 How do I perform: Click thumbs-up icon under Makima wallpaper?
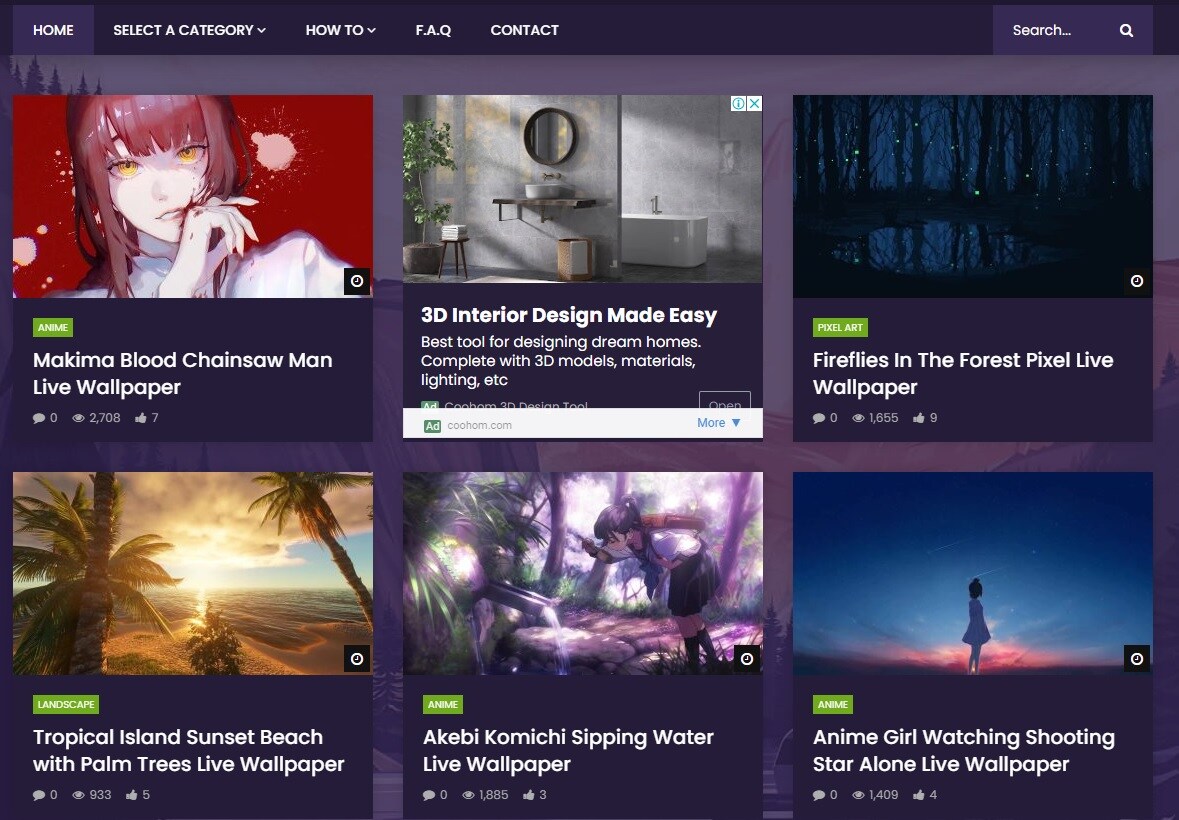(141, 418)
